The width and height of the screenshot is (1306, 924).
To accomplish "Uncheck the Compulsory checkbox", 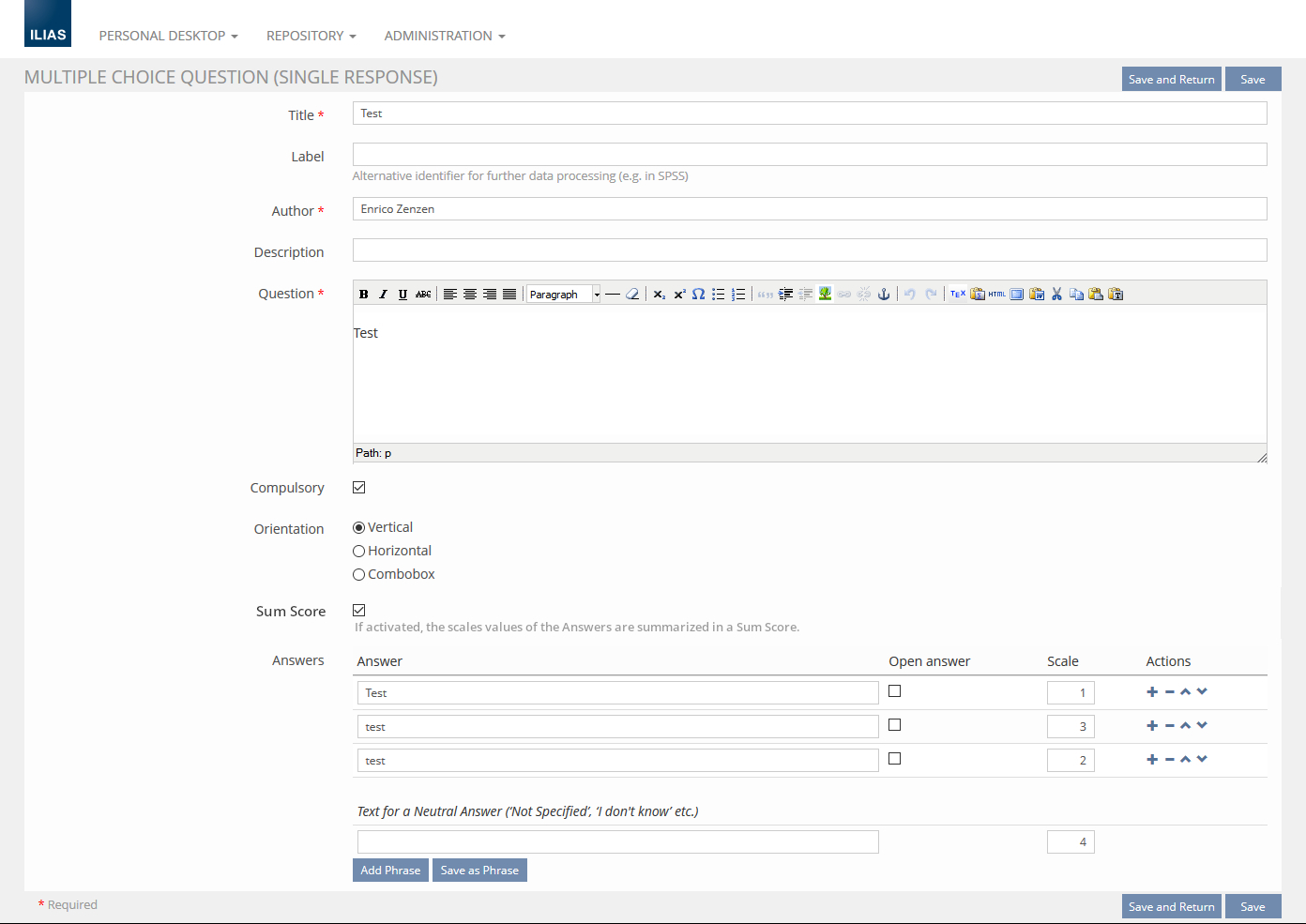I will (359, 488).
